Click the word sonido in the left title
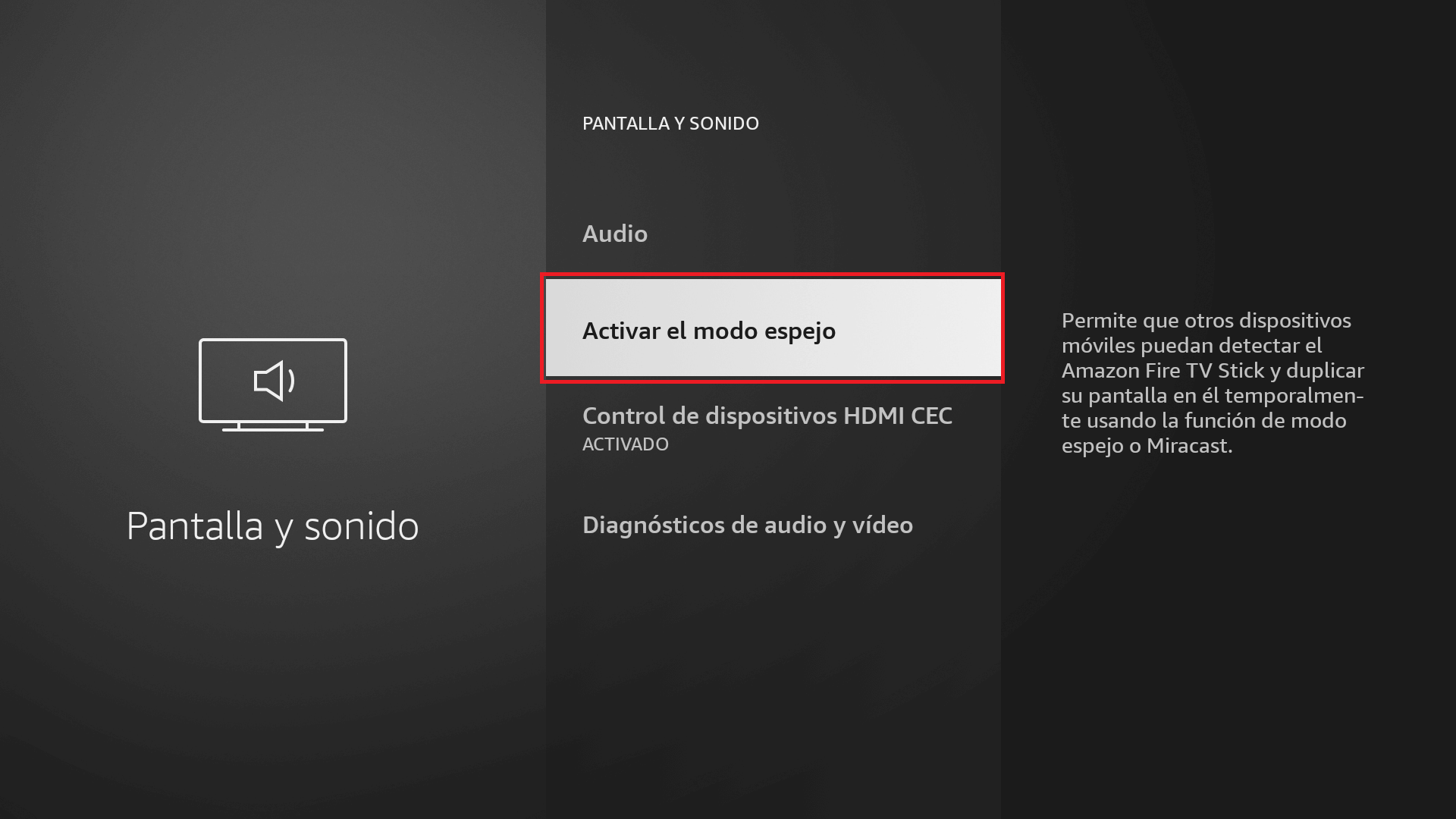The width and height of the screenshot is (1456, 819). click(x=362, y=526)
